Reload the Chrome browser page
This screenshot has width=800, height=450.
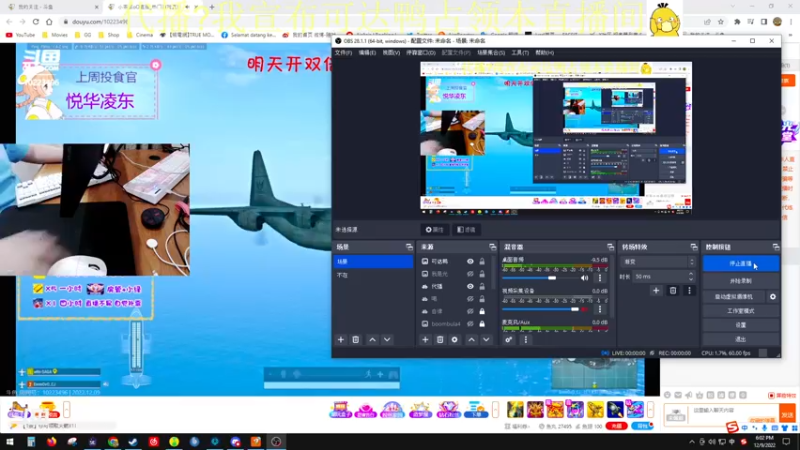tap(36, 21)
